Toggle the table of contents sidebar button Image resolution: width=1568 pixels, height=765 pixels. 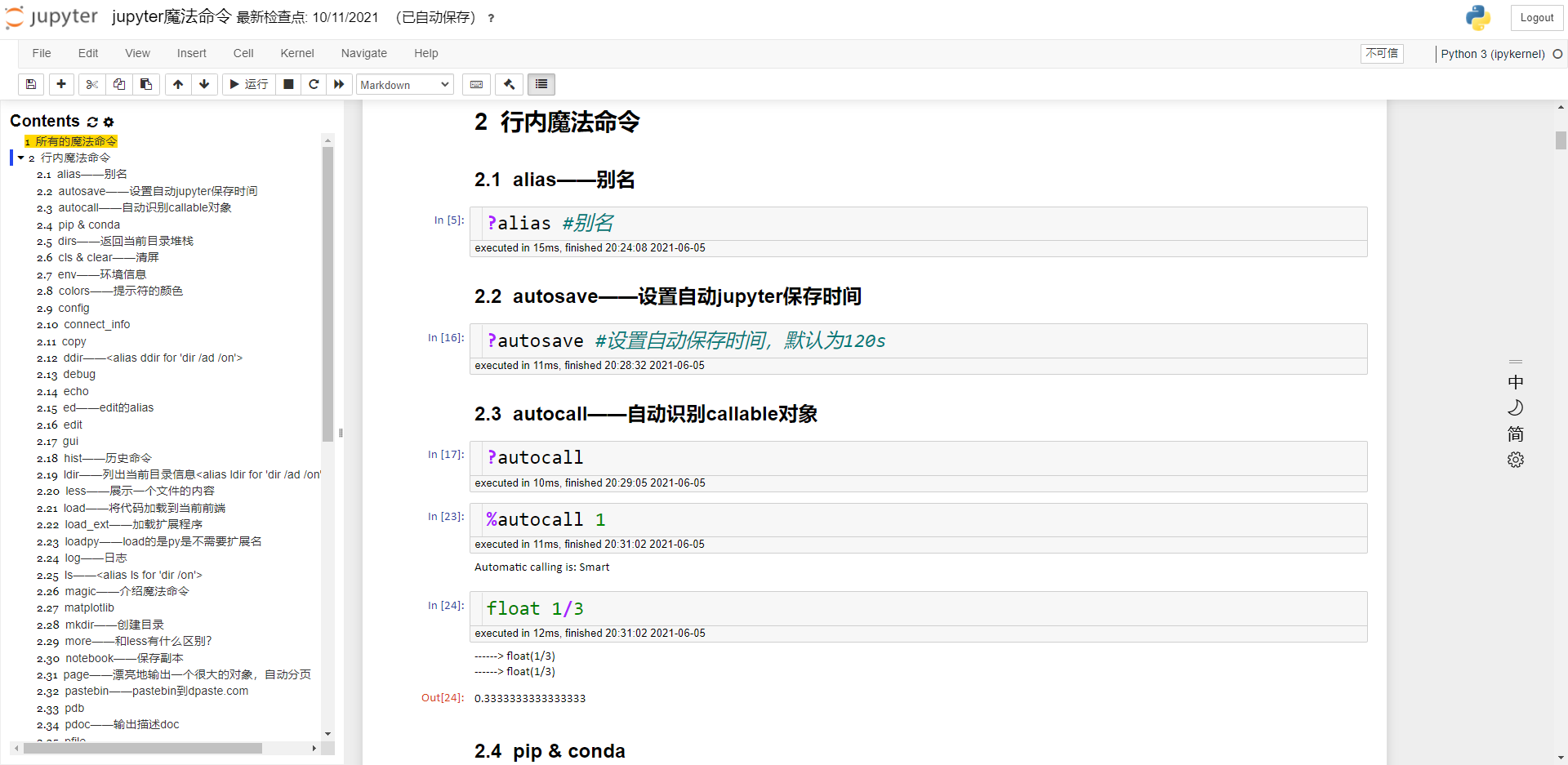click(x=541, y=84)
